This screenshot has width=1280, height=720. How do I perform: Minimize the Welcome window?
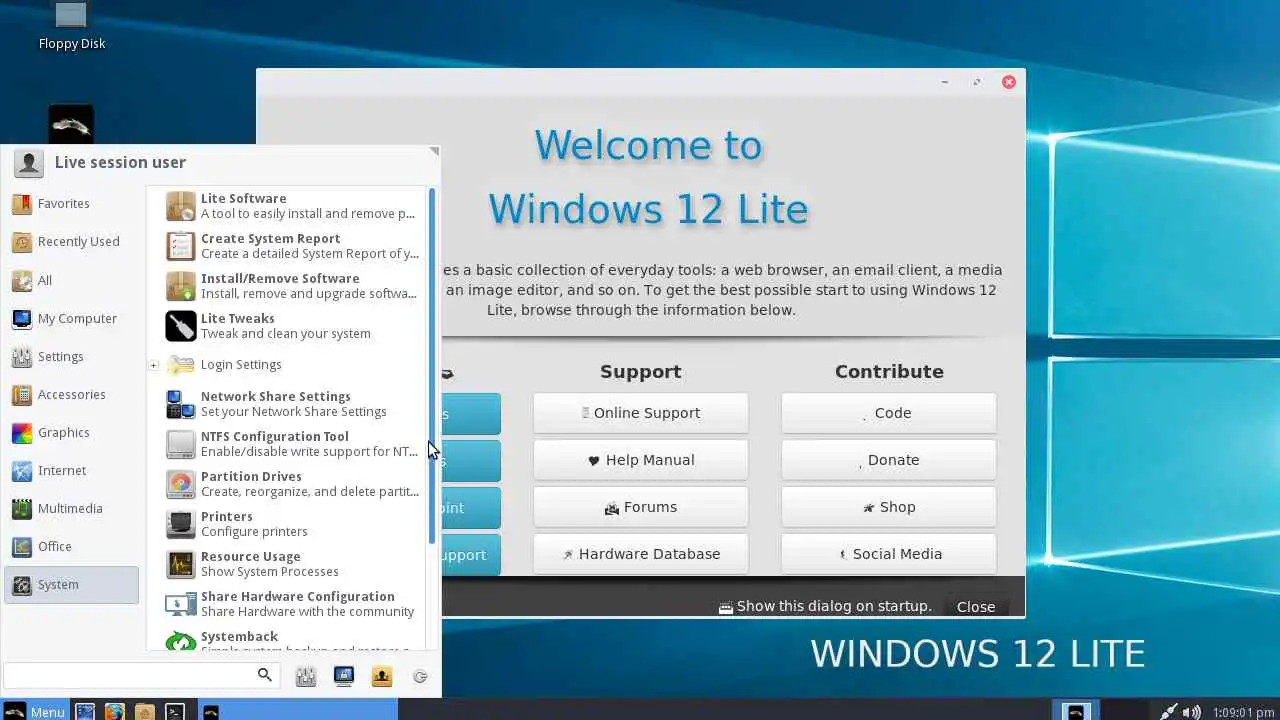[x=945, y=82]
